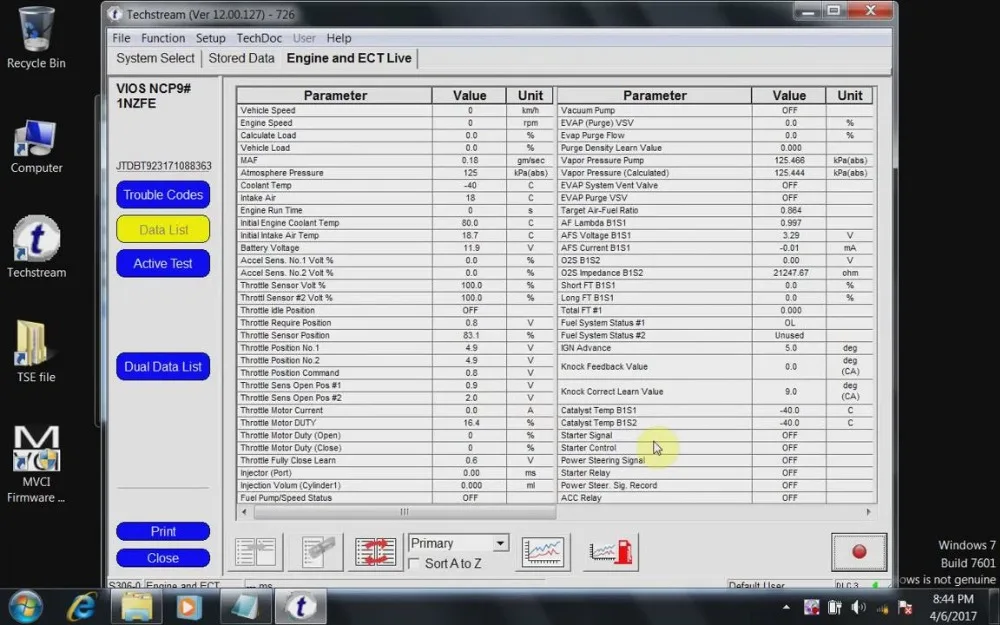The image size is (1000, 625).
Task: Switch to the Techstream taskbar button
Action: [x=300, y=607]
